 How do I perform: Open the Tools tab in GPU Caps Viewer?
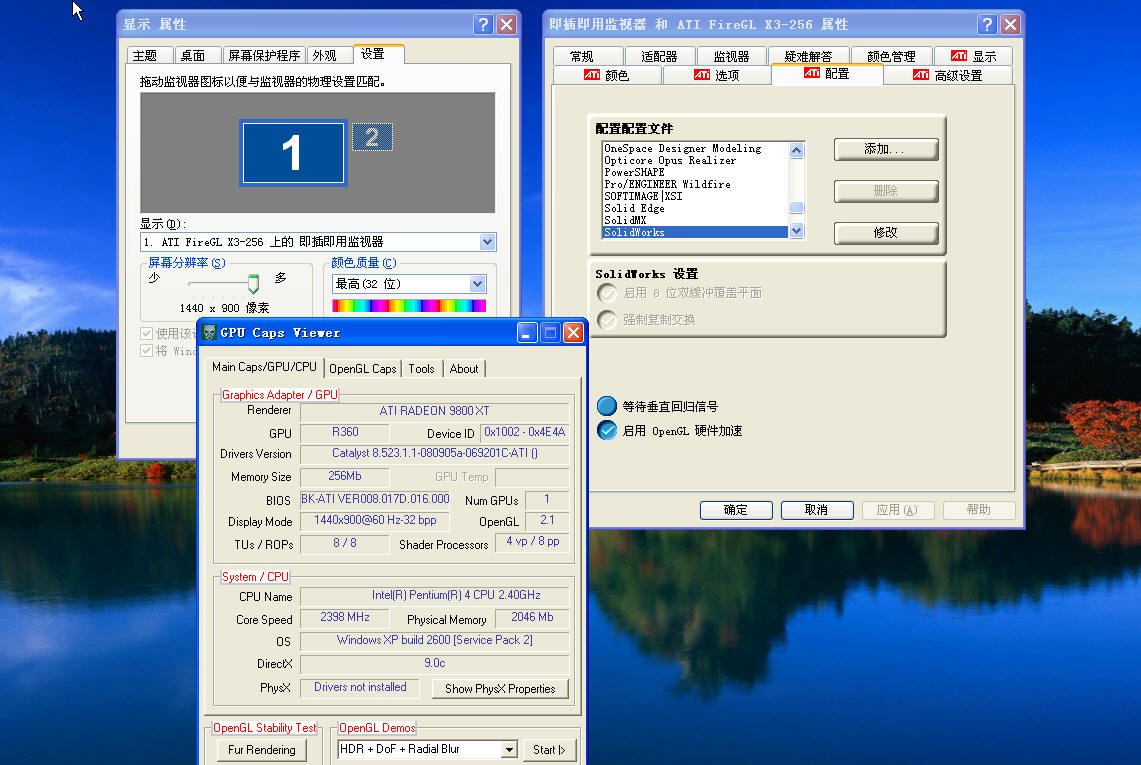421,369
